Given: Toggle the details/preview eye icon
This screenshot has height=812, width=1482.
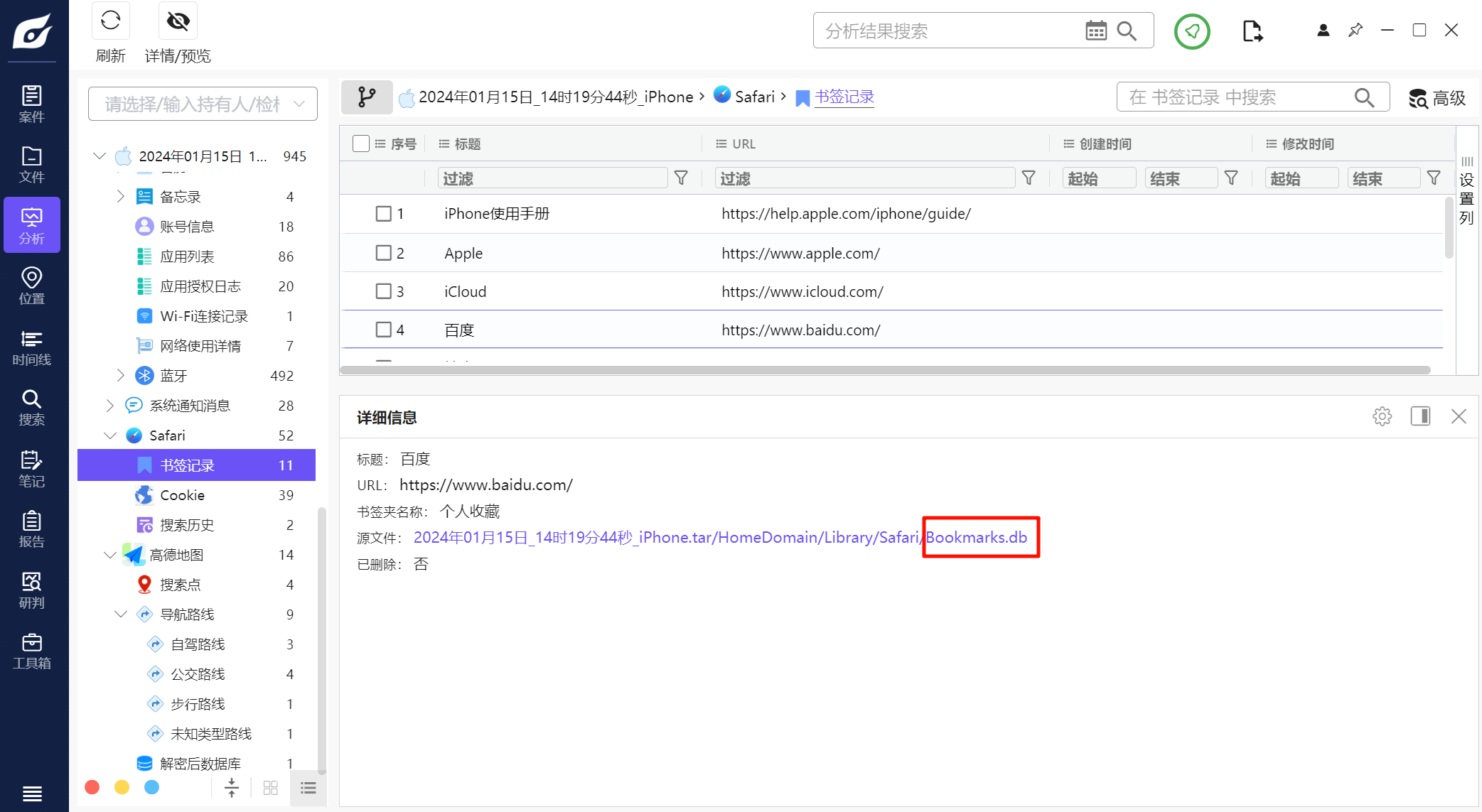Looking at the screenshot, I should click(178, 21).
